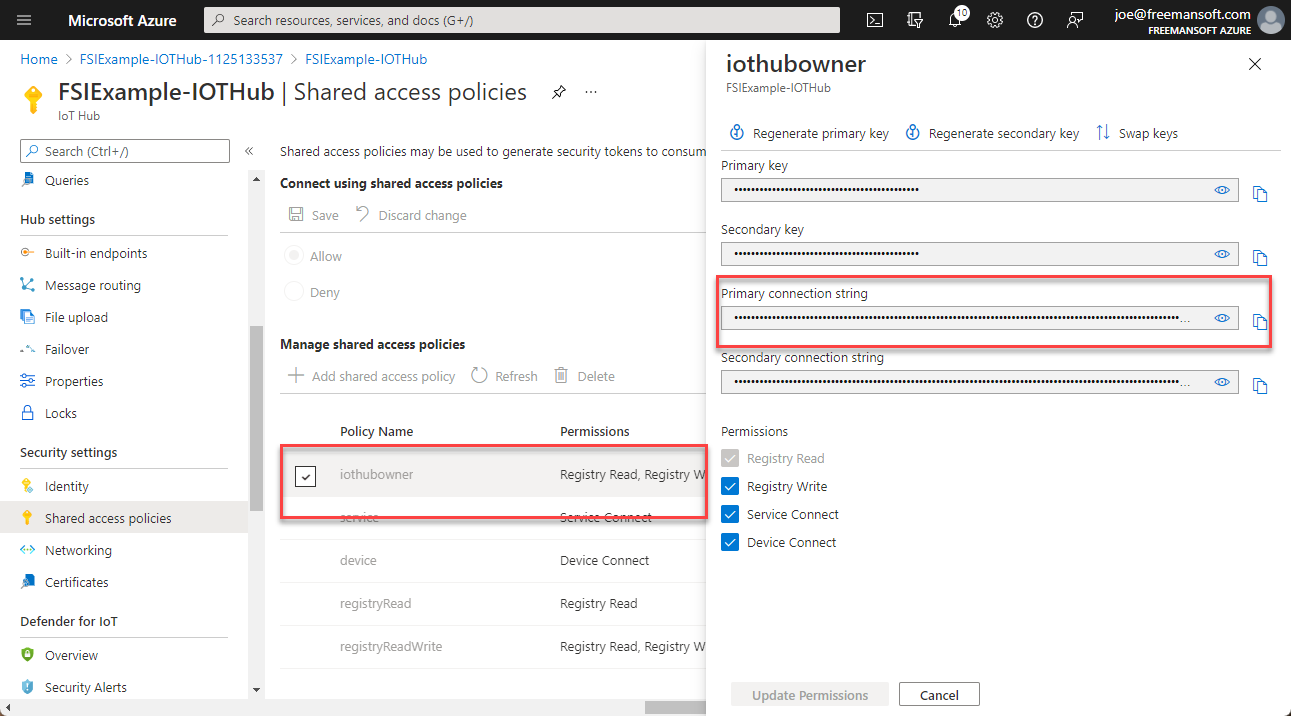The width and height of the screenshot is (1291, 716).
Task: Pin FSIExample-IOTHub blade to dashboard
Action: tap(558, 91)
